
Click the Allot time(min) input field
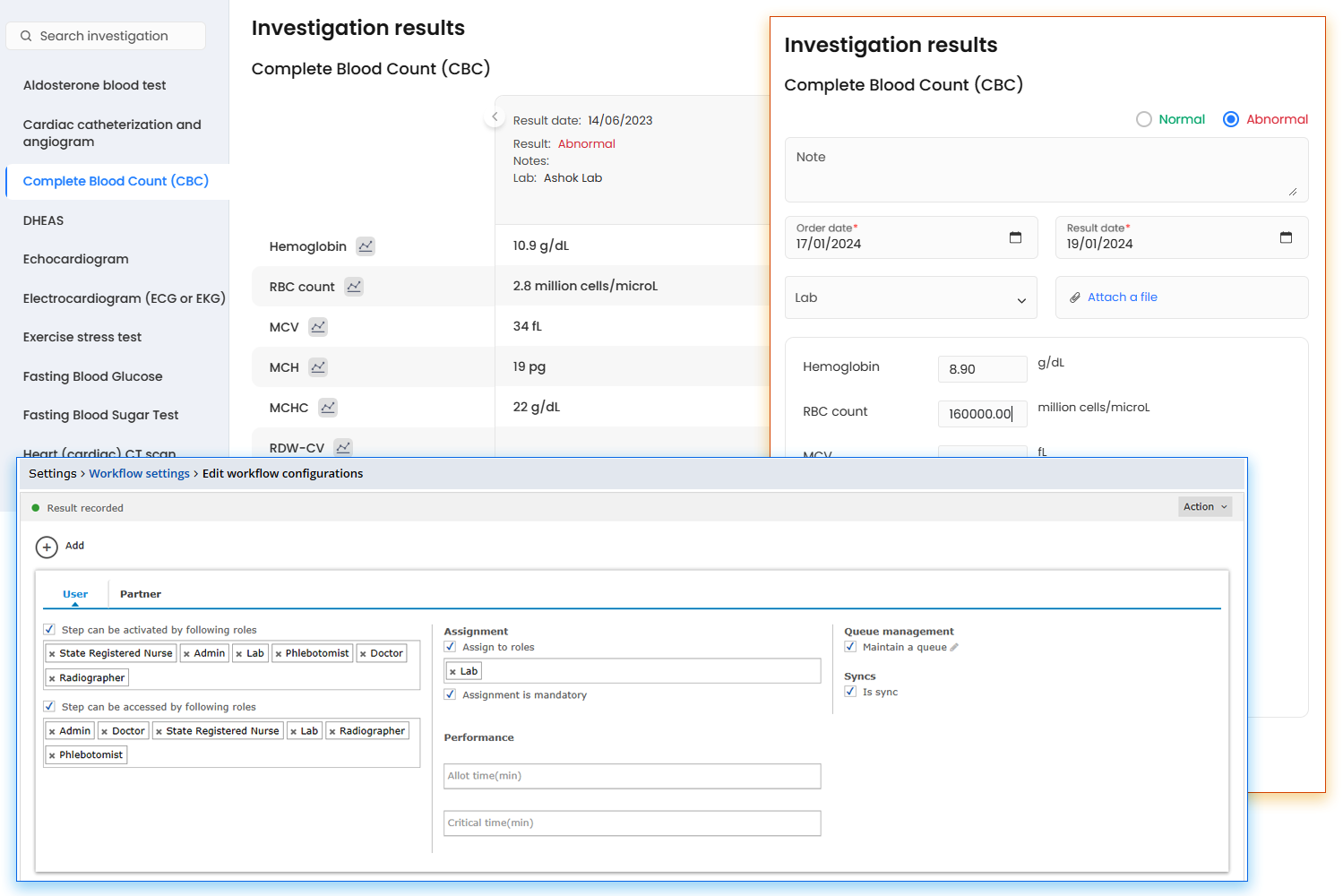coord(632,776)
